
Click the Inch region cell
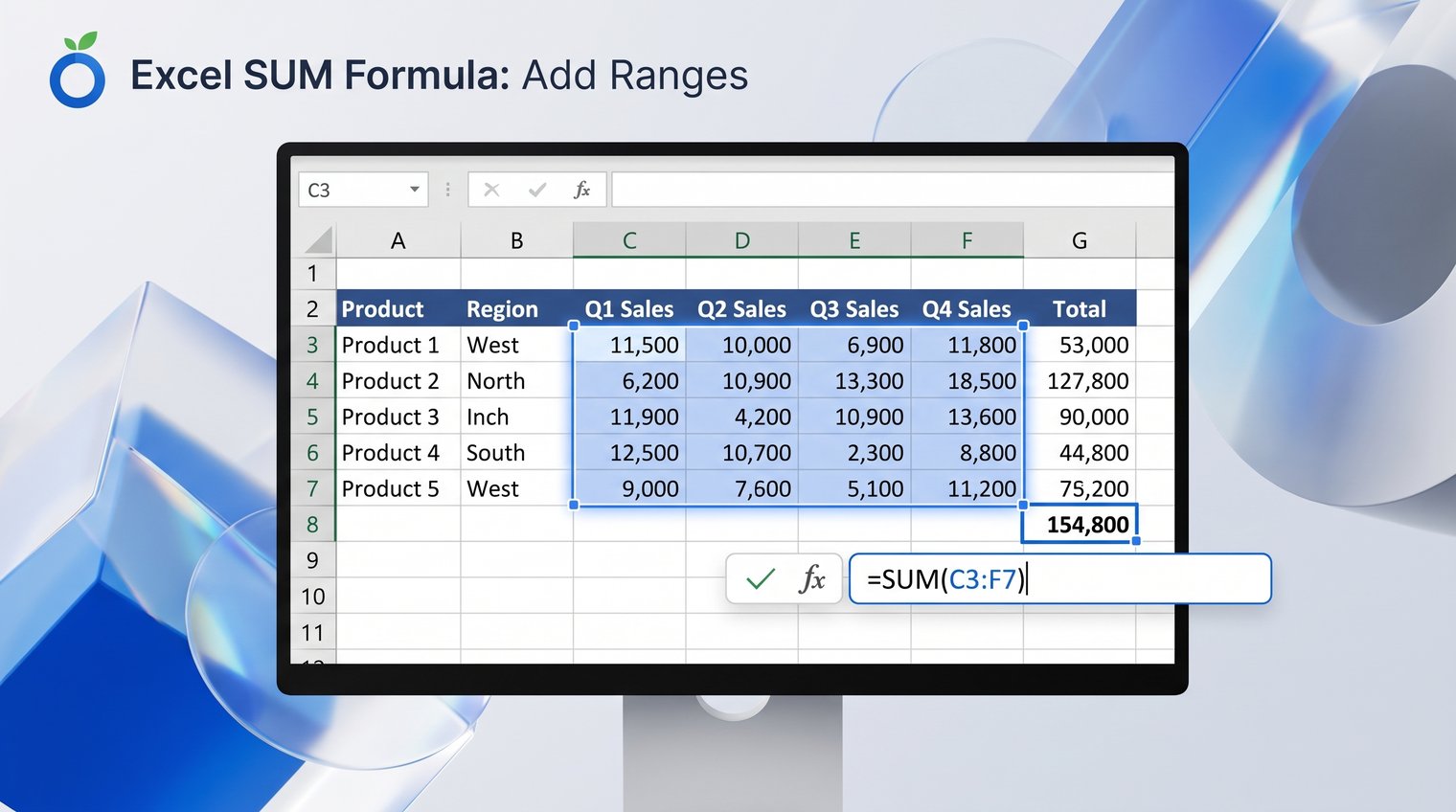click(x=517, y=417)
